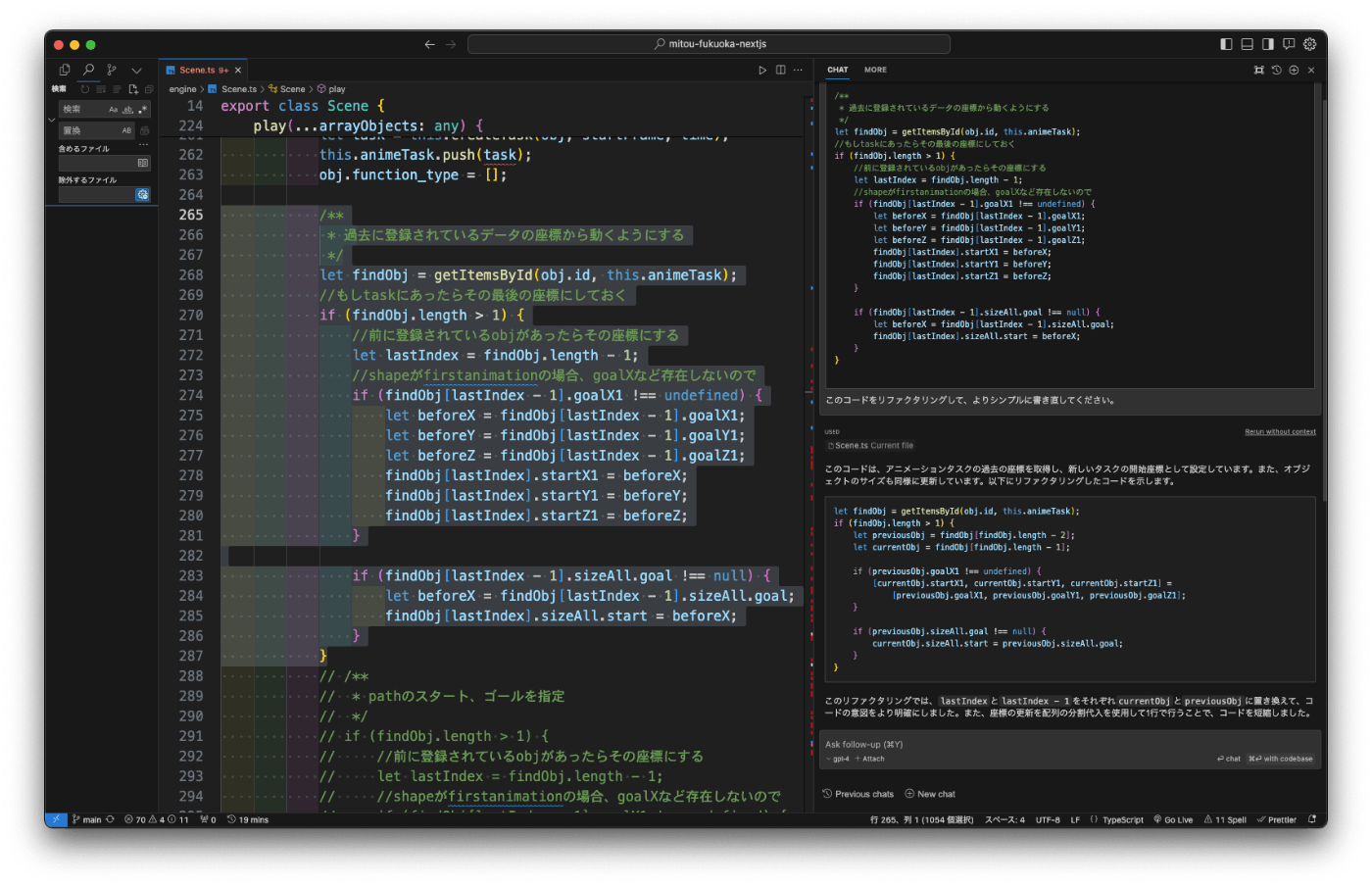Click the new chat plus icon at top

click(1294, 71)
